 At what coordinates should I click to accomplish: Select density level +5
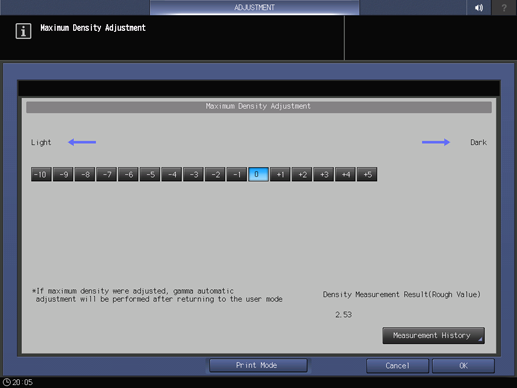point(367,174)
